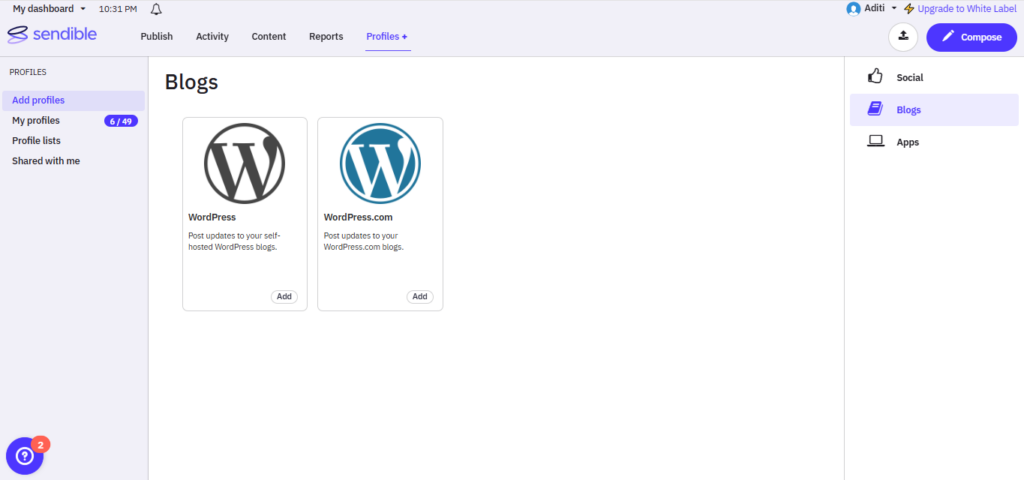Screen dimensions: 1024x480
Task: Click the Social thumbs-up icon
Action: 875,77
